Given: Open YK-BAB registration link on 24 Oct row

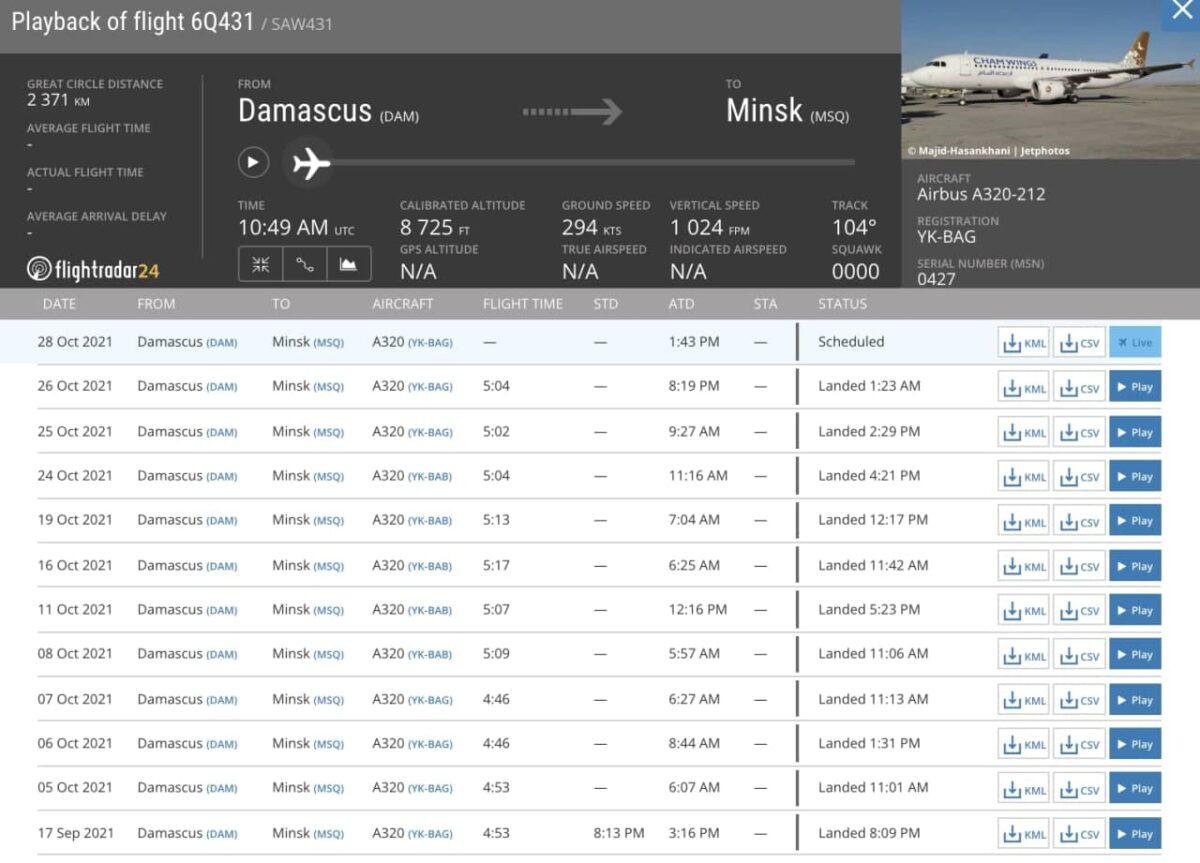Looking at the screenshot, I should (429, 477).
